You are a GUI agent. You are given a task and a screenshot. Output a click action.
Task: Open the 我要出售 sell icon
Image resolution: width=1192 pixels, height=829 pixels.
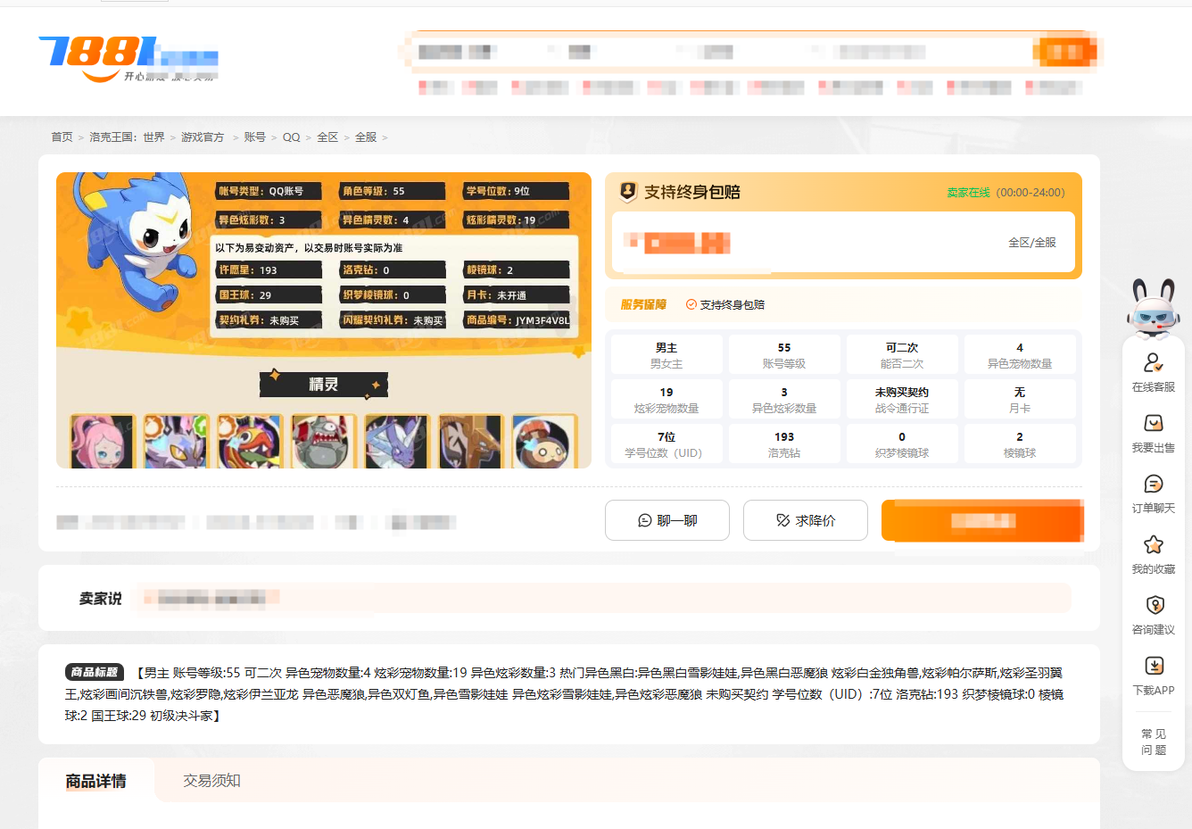click(x=1153, y=423)
